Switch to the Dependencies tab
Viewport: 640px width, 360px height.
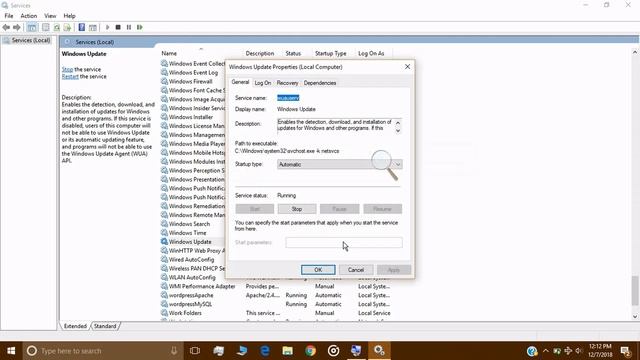click(x=320, y=83)
